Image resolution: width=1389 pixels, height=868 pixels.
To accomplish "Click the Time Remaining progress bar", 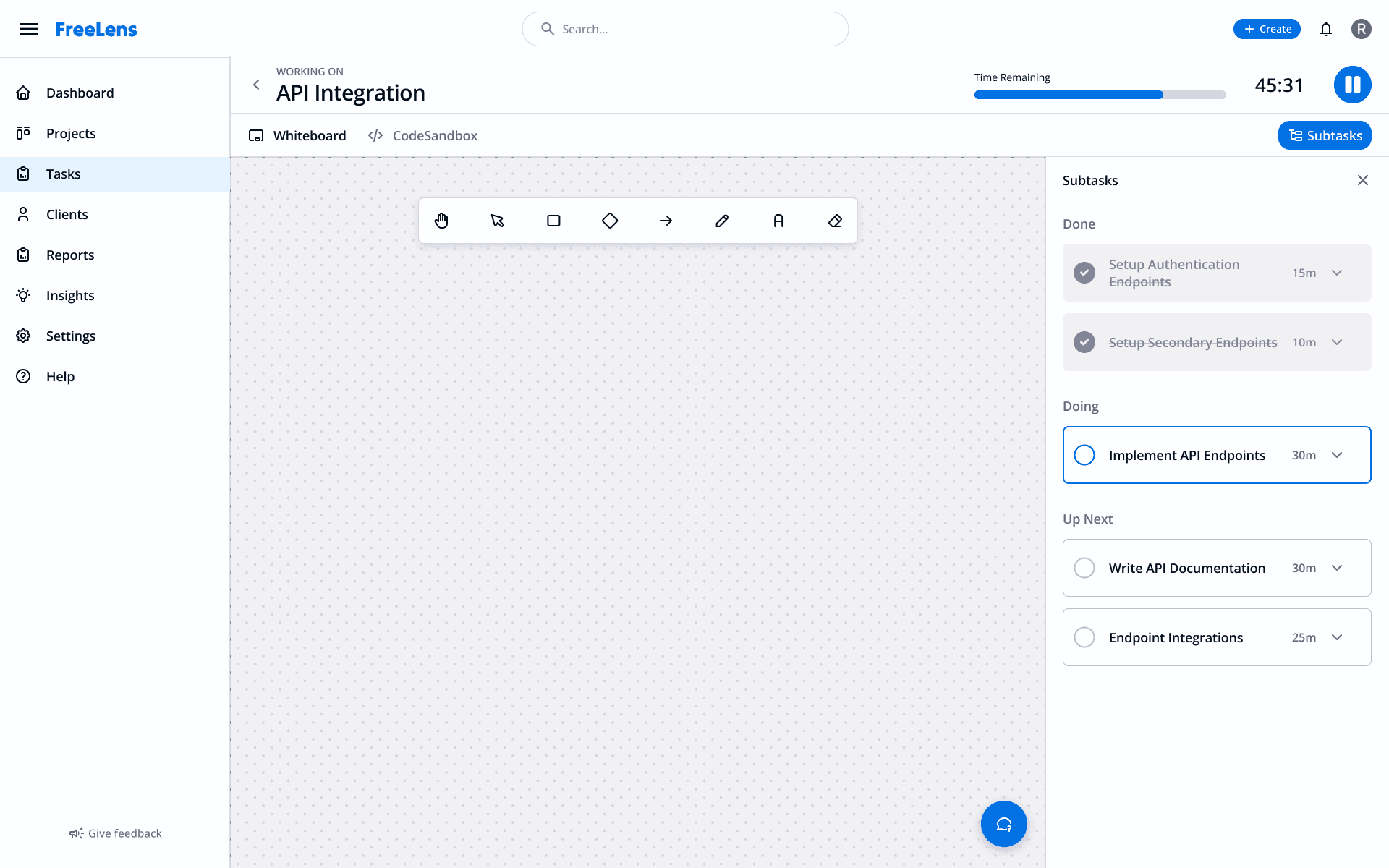I will tap(1100, 95).
